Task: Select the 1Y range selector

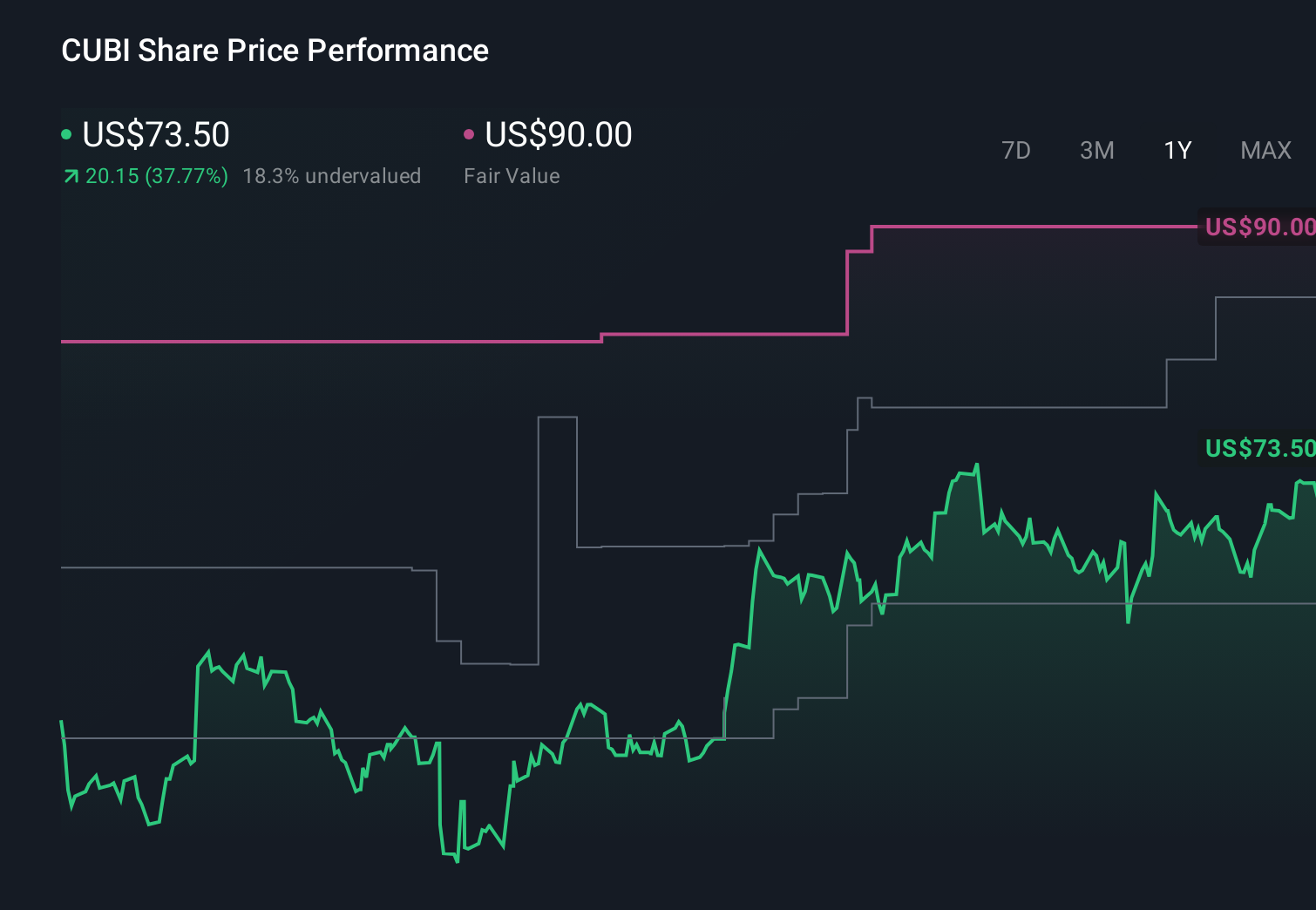Action: (1177, 150)
